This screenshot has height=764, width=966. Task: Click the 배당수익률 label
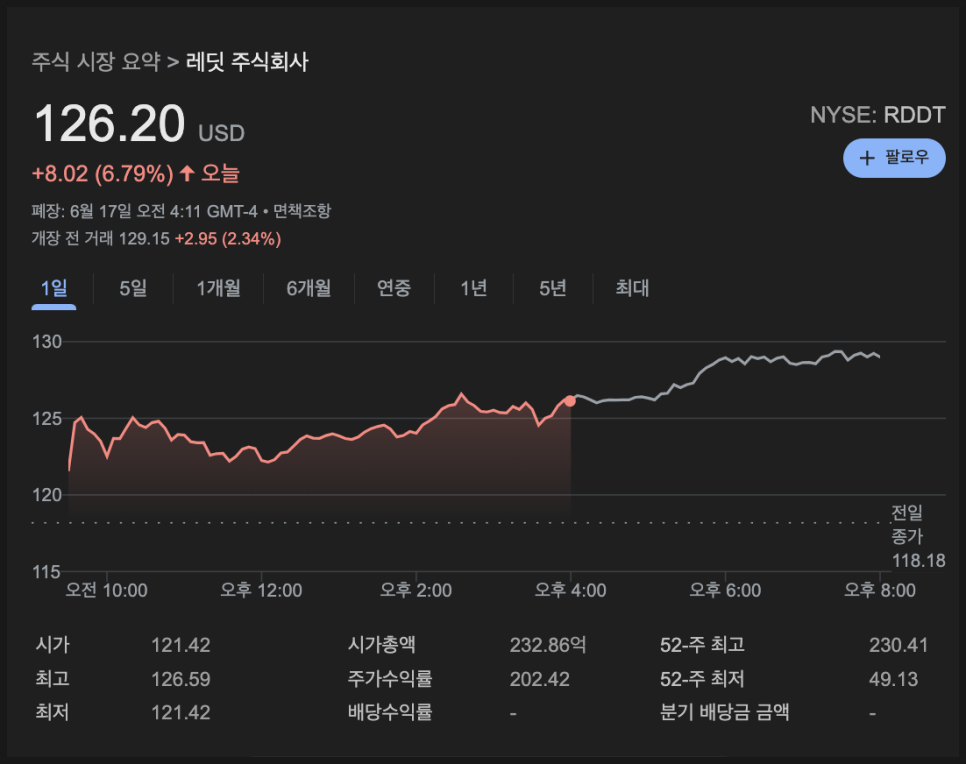pyautogui.click(x=390, y=712)
